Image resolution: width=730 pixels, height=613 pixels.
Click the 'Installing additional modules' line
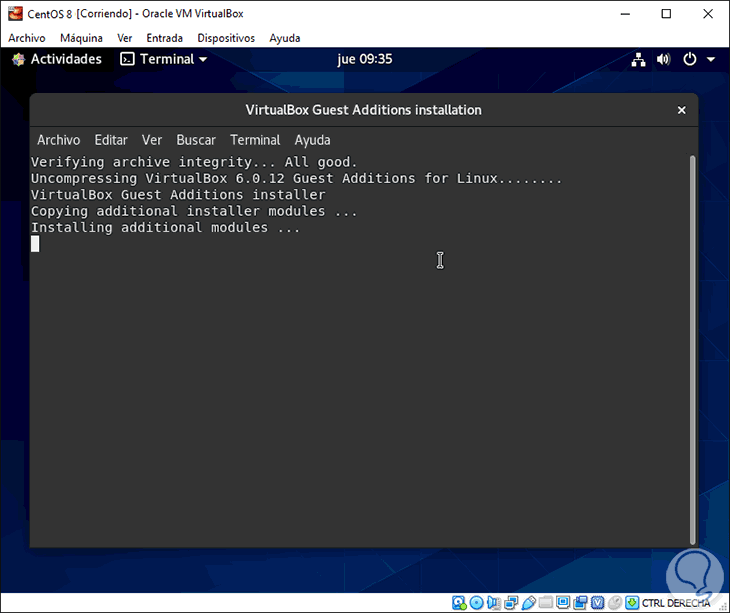click(x=165, y=228)
